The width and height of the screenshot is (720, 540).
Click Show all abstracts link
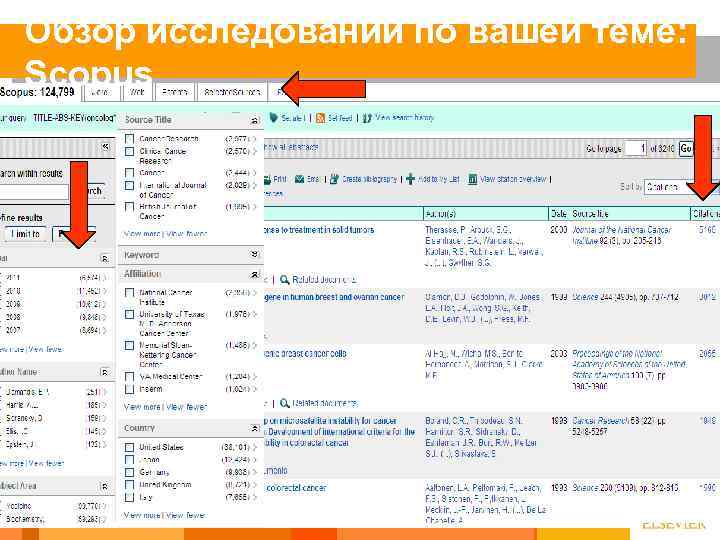(291, 147)
